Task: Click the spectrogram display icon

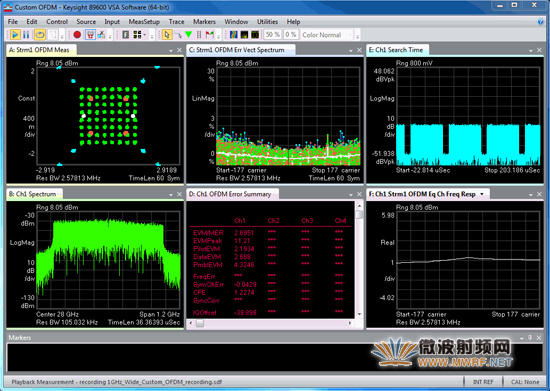Action: coord(234,35)
